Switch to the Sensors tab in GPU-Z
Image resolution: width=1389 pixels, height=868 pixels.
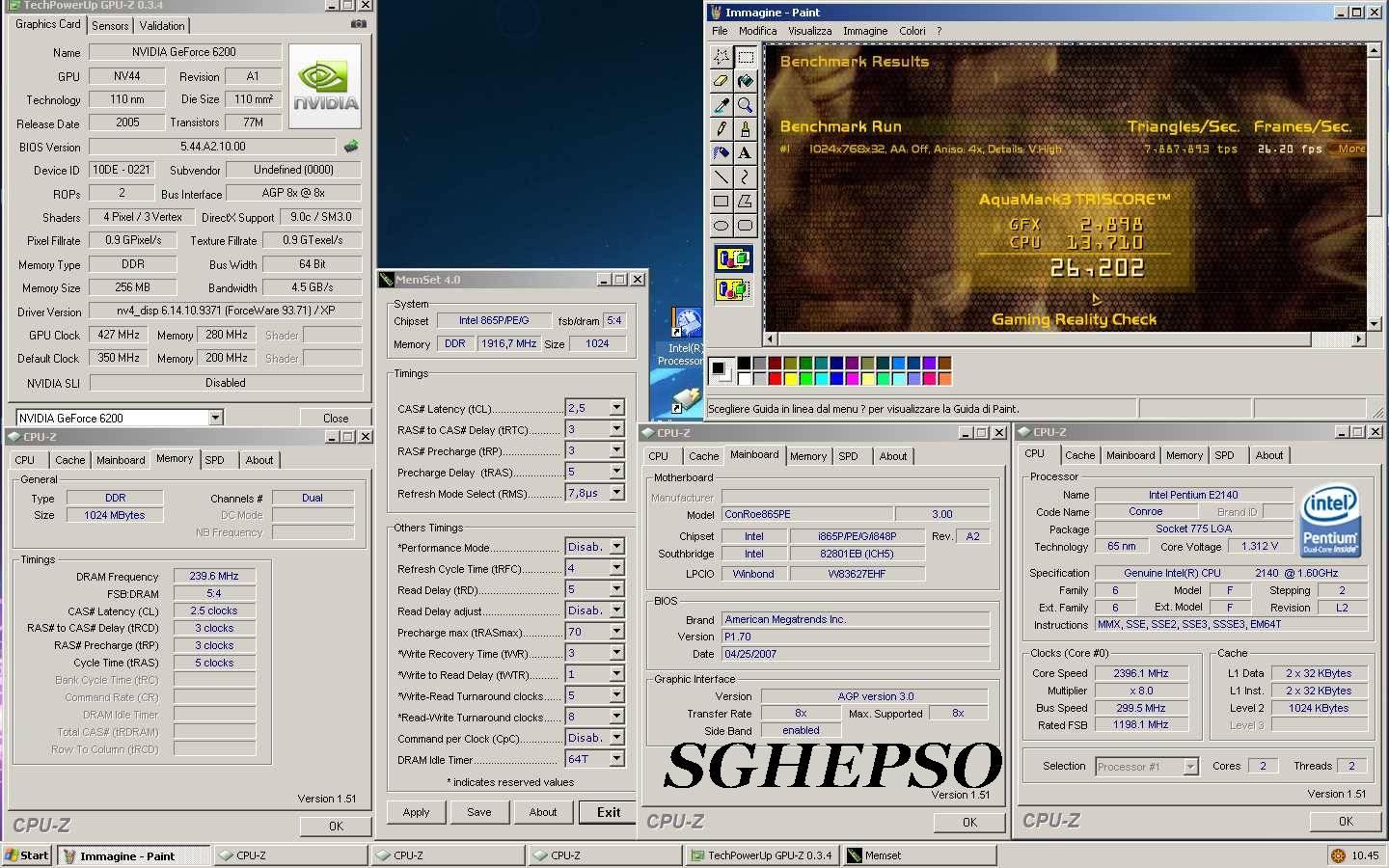(110, 26)
